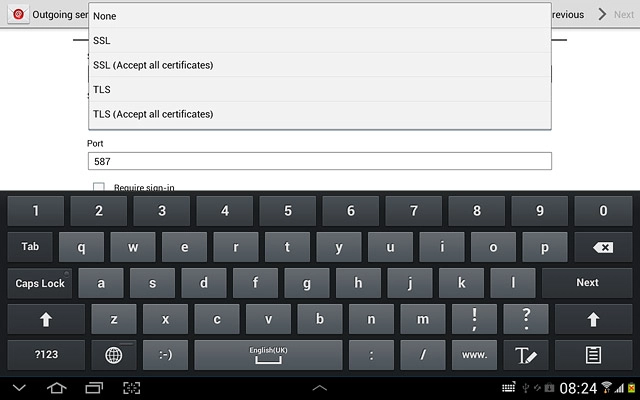
Task: Tap the Android home navigation icon
Action: pyautogui.click(x=56, y=388)
